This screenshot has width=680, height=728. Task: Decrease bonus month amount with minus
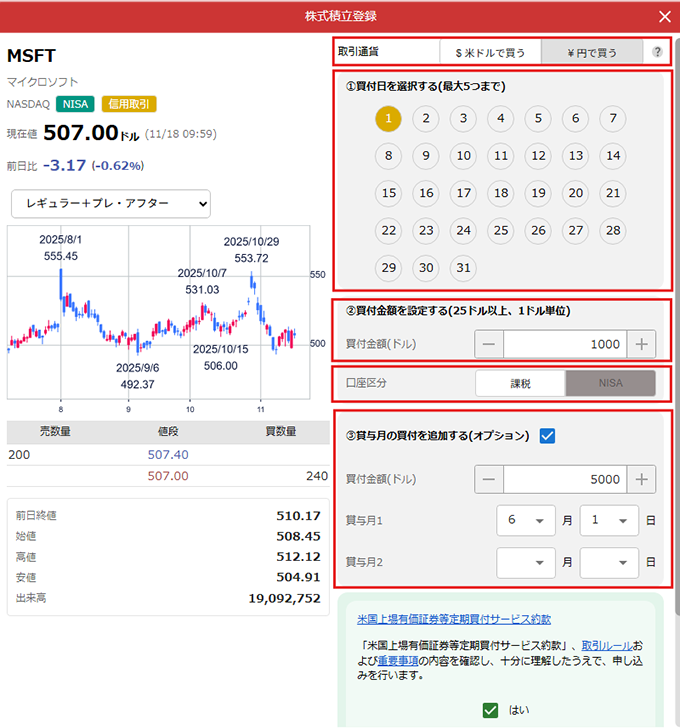489,479
